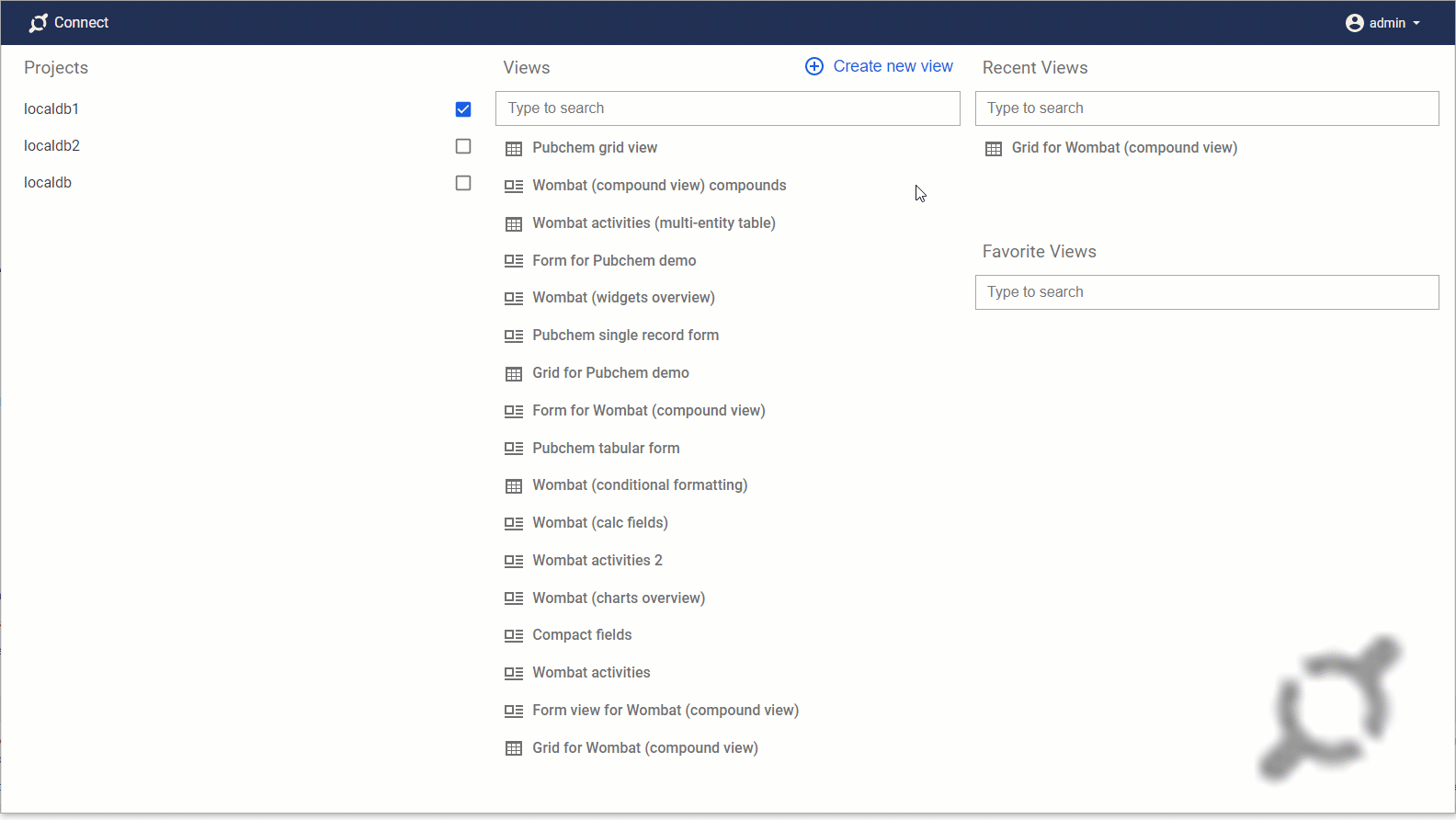The height and width of the screenshot is (820, 1456).
Task: Uncheck the localdb1 project checkbox
Action: point(463,109)
